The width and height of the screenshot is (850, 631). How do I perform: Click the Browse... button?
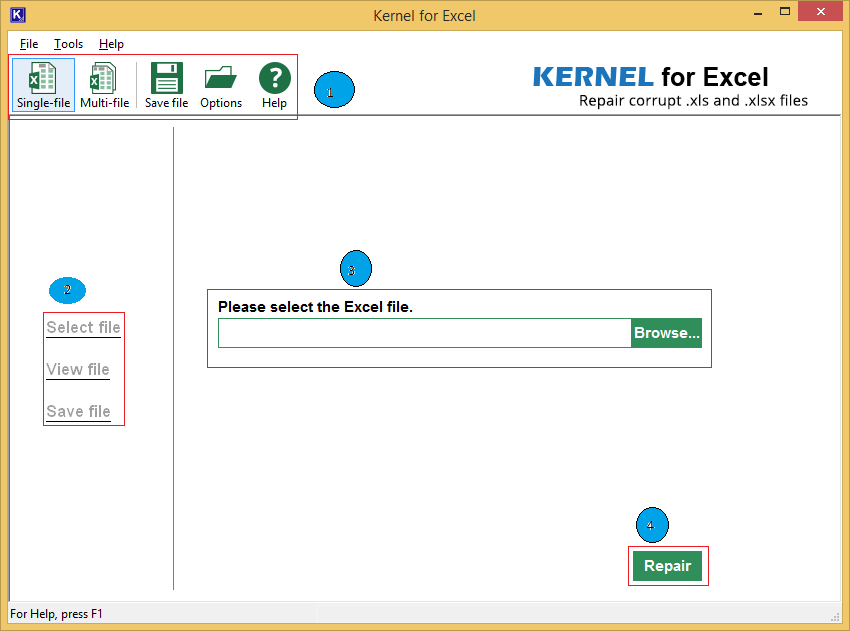pos(667,333)
